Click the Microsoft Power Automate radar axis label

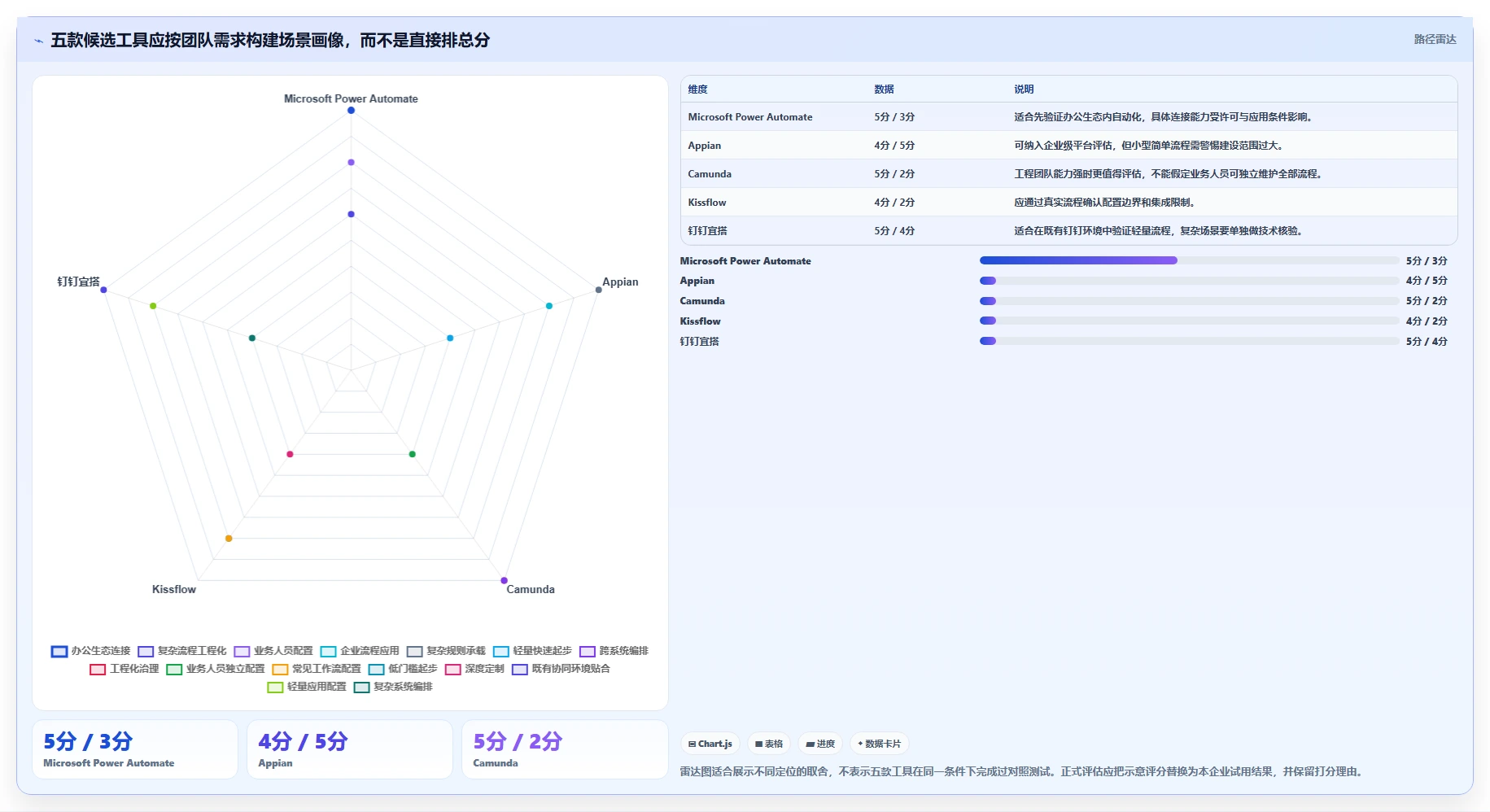(x=351, y=98)
